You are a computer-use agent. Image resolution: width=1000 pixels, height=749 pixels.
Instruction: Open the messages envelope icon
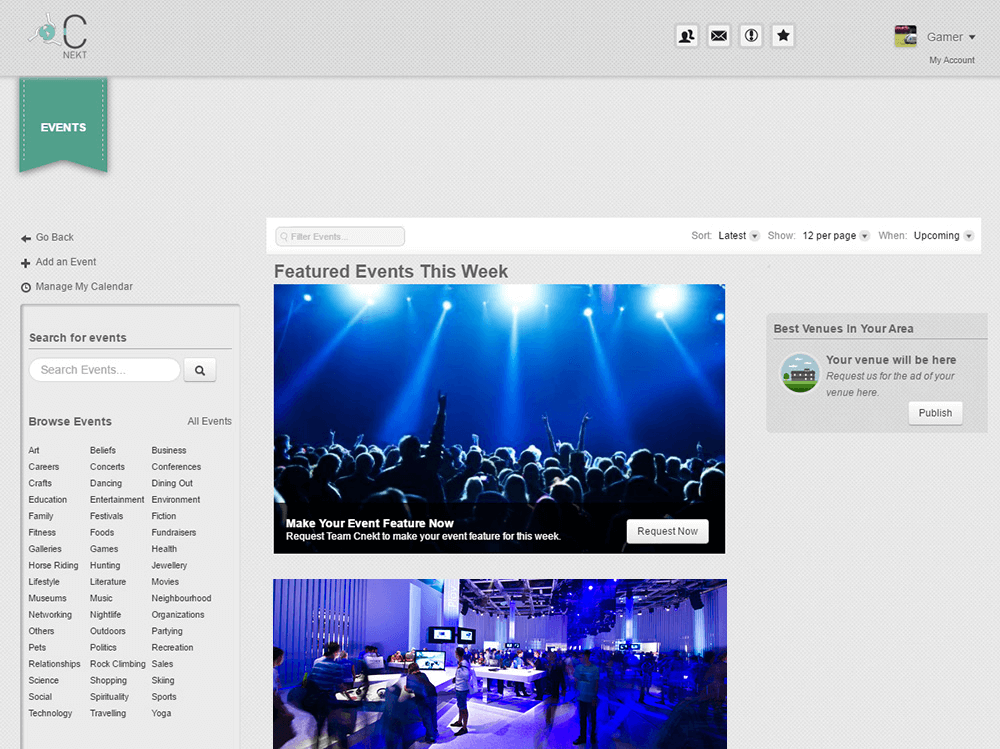pyautogui.click(x=718, y=35)
